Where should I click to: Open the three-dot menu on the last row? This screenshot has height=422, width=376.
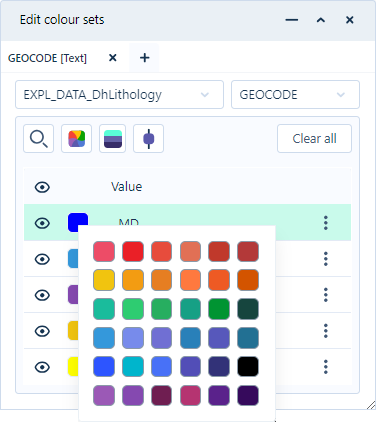coord(326,367)
